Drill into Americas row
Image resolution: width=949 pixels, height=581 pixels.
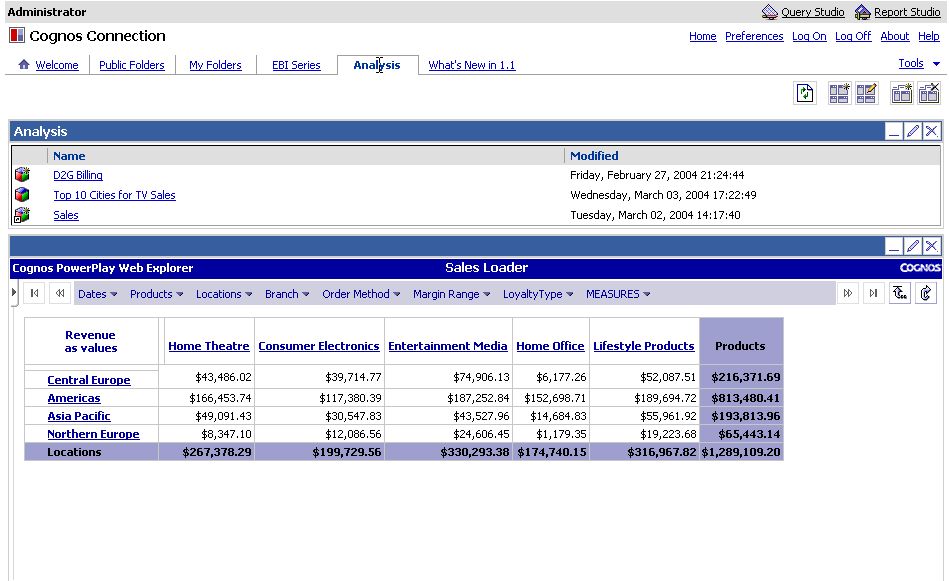(x=74, y=398)
